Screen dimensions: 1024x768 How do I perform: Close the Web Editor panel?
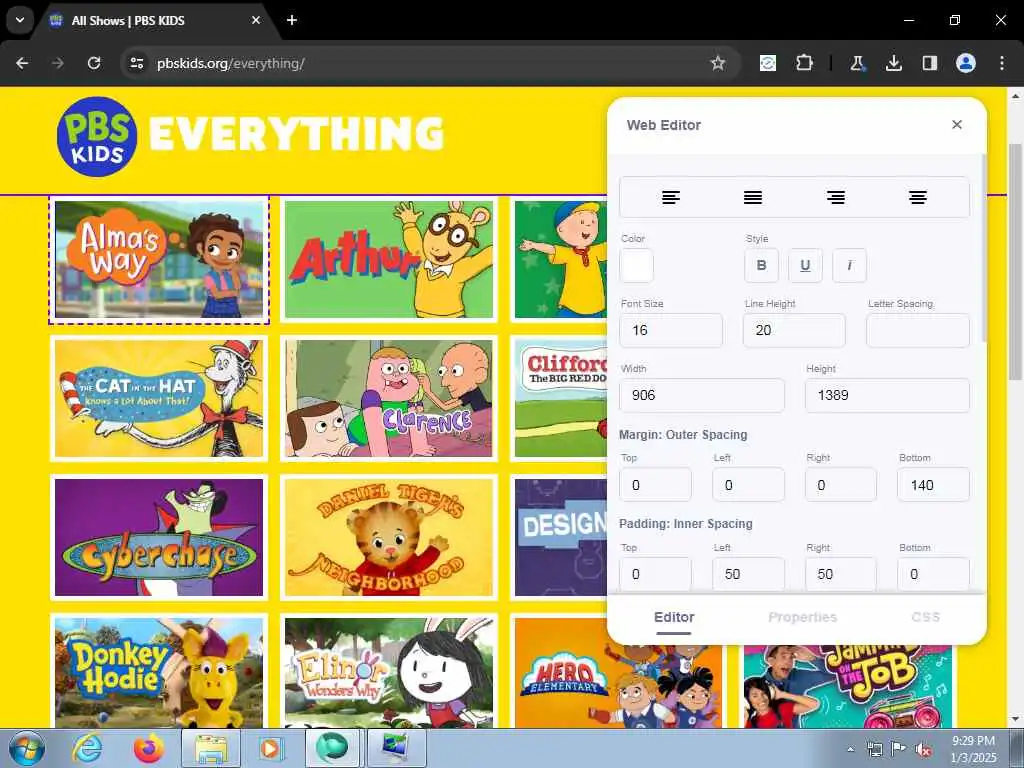tap(957, 125)
